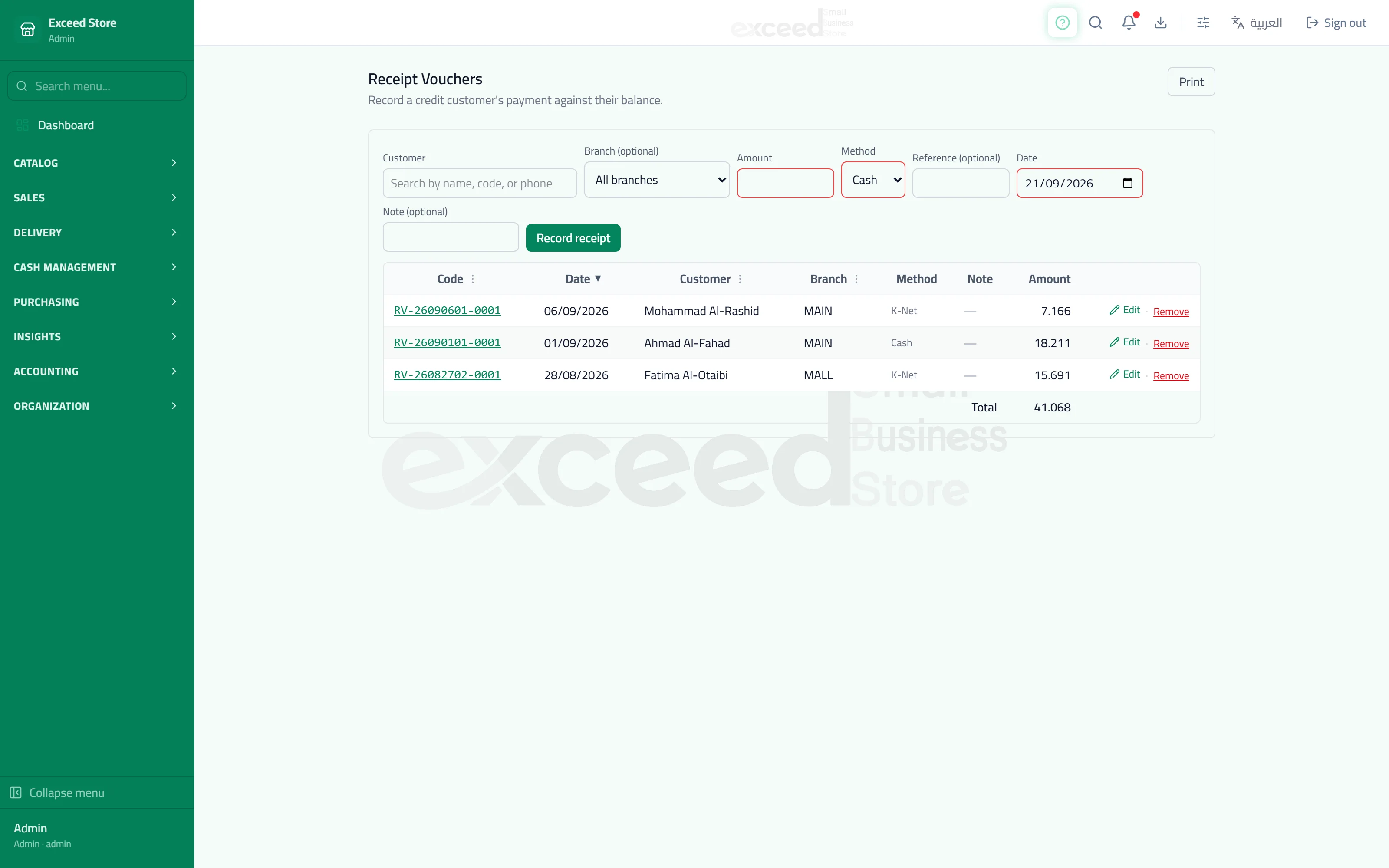The height and width of the screenshot is (868, 1389).
Task: Open voucher RV-26090101-0001
Action: coord(447,343)
